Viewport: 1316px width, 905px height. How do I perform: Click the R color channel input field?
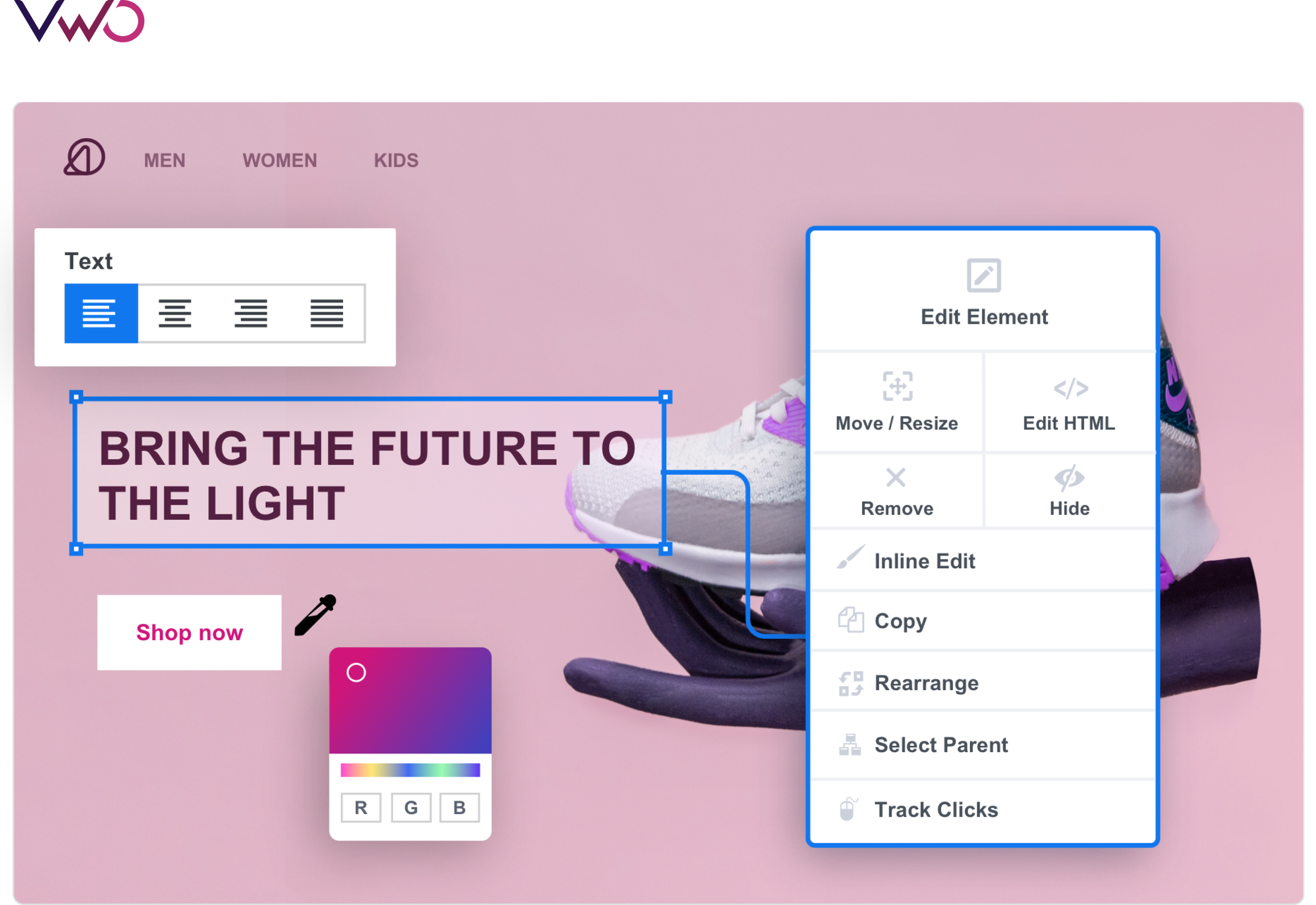pyautogui.click(x=361, y=807)
